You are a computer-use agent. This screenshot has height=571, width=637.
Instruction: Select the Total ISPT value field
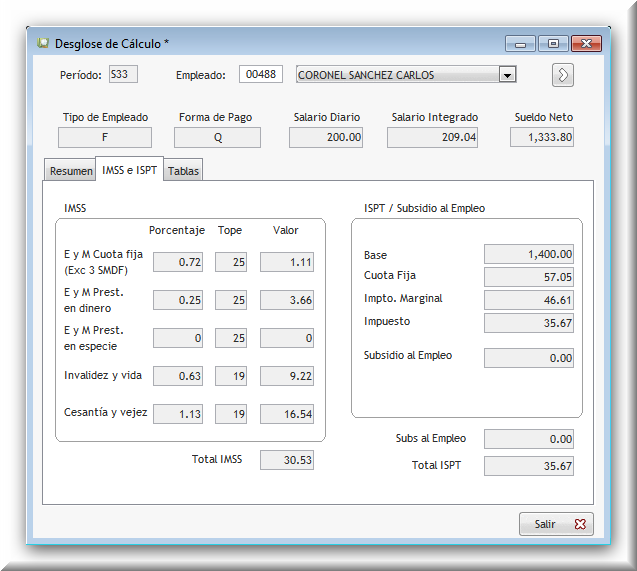click(x=529, y=466)
